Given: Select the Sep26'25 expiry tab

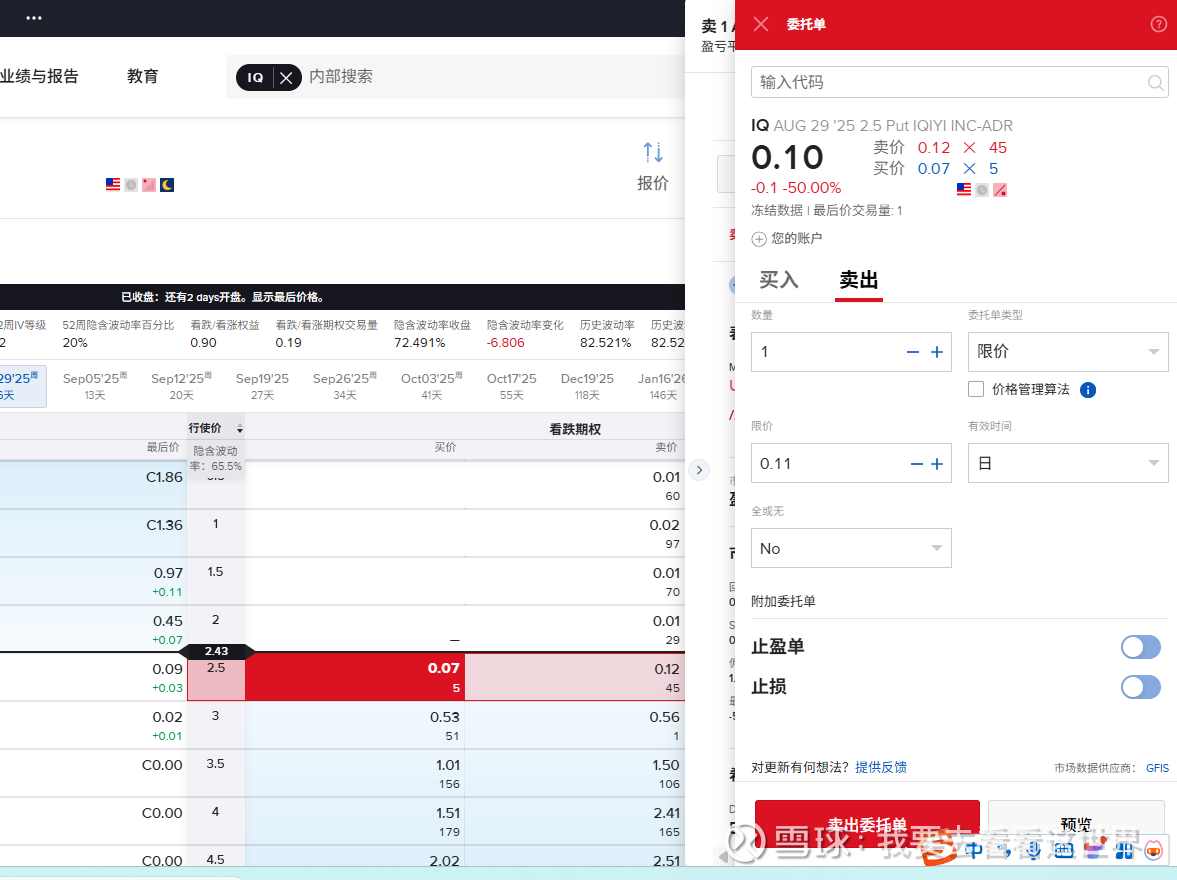Looking at the screenshot, I should [x=345, y=386].
